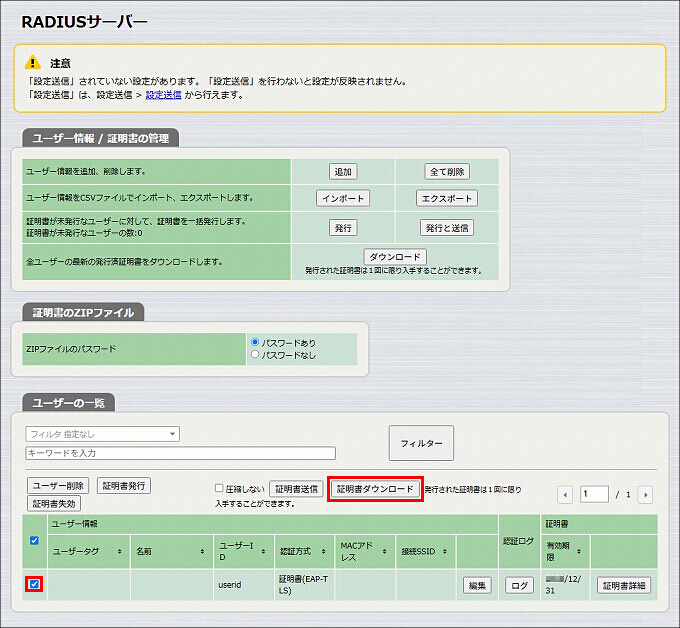
Task: Click the ZIPファイルのパスワード label
Action: click(x=71, y=349)
